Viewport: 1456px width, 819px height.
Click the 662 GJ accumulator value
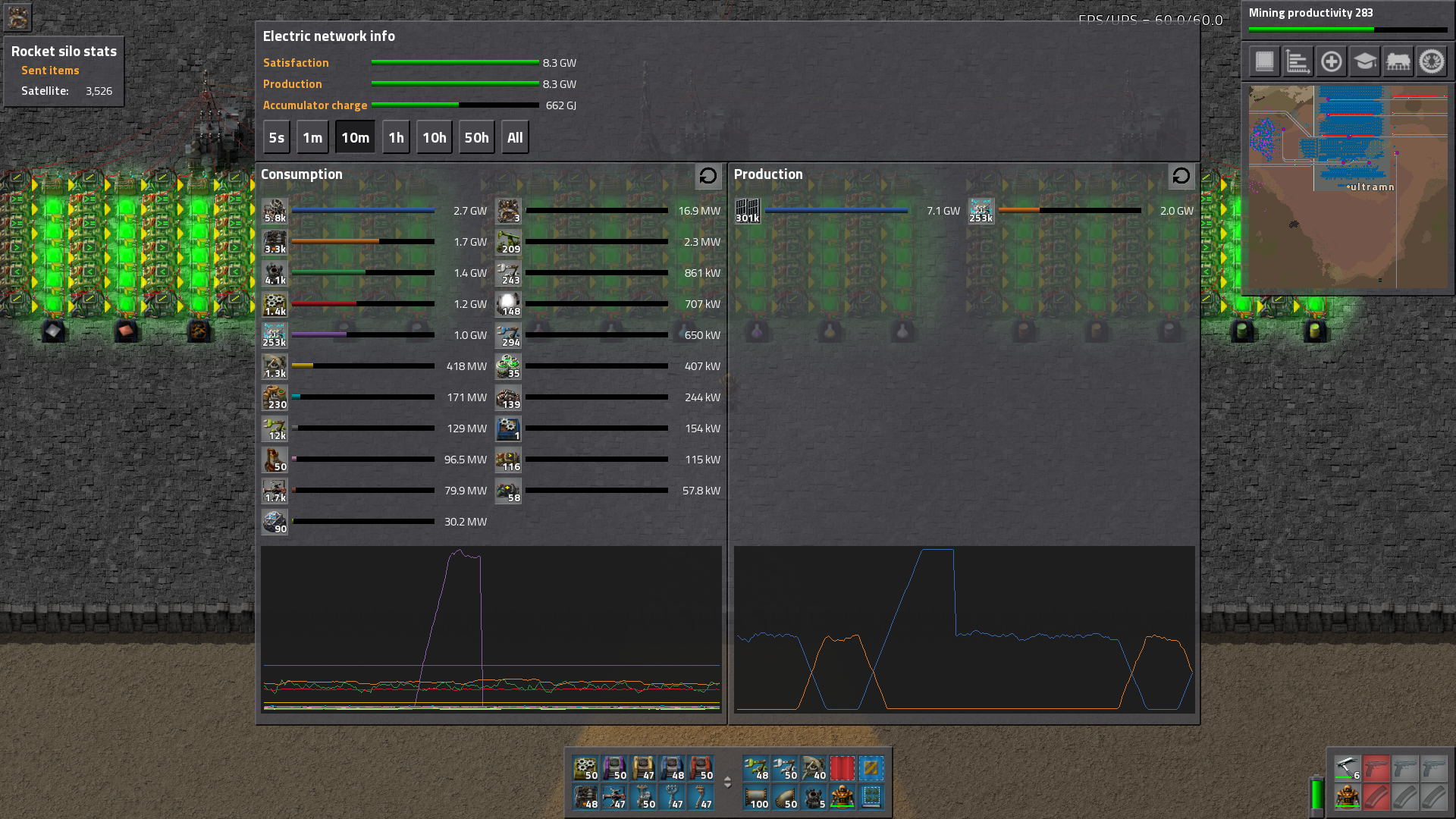[x=560, y=105]
